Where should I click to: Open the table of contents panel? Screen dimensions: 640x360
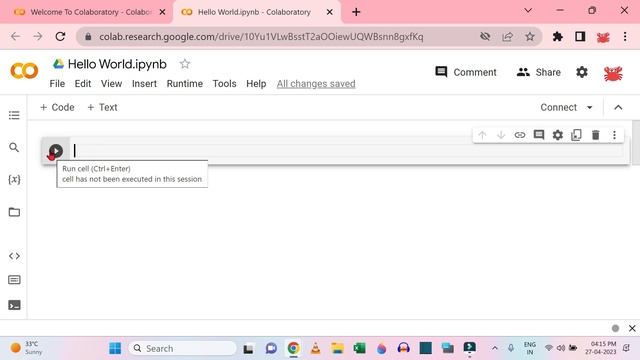click(14, 115)
